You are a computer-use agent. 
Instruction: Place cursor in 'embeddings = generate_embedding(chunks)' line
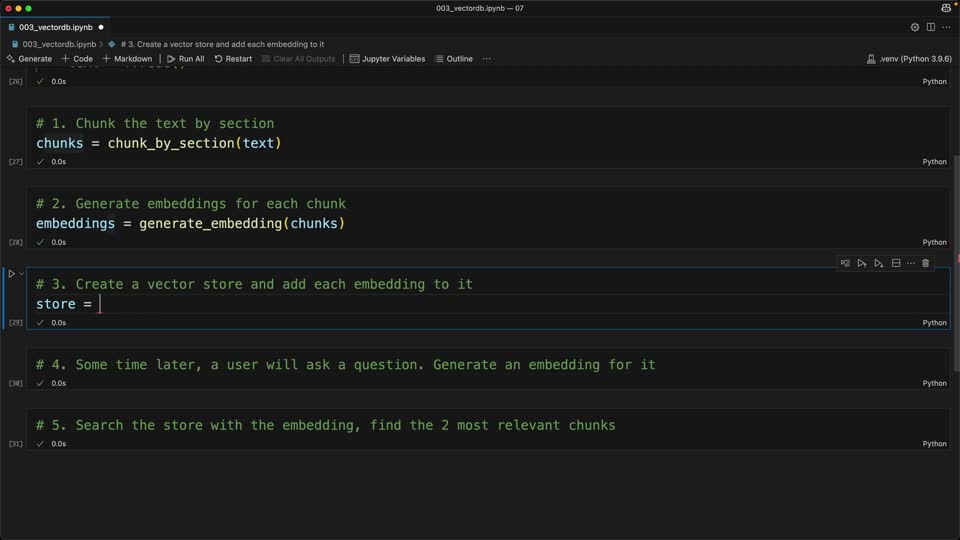pos(190,223)
